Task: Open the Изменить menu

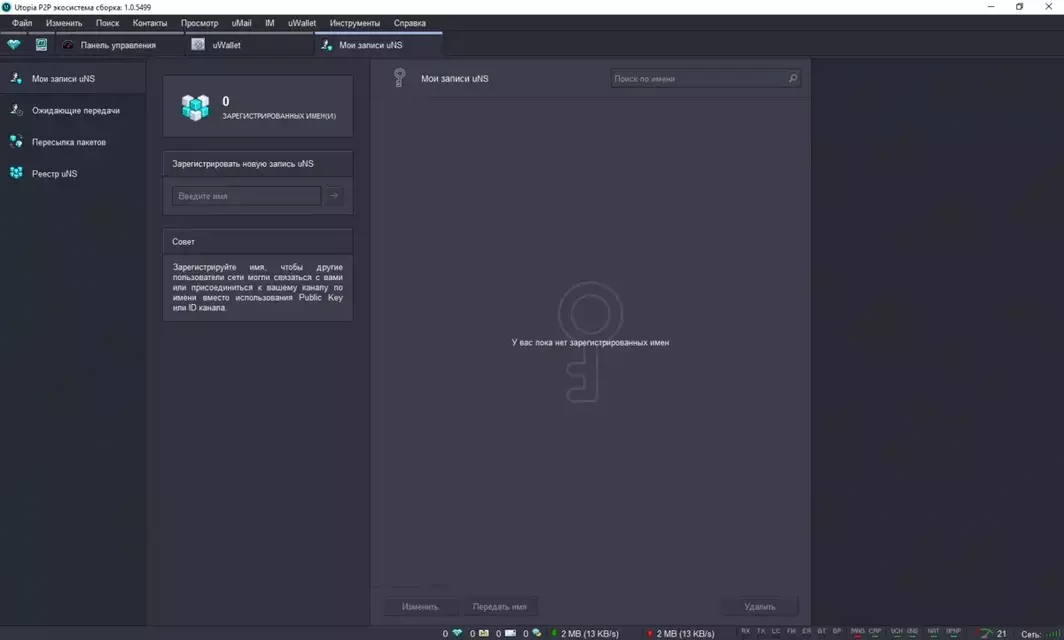Action: [x=64, y=23]
